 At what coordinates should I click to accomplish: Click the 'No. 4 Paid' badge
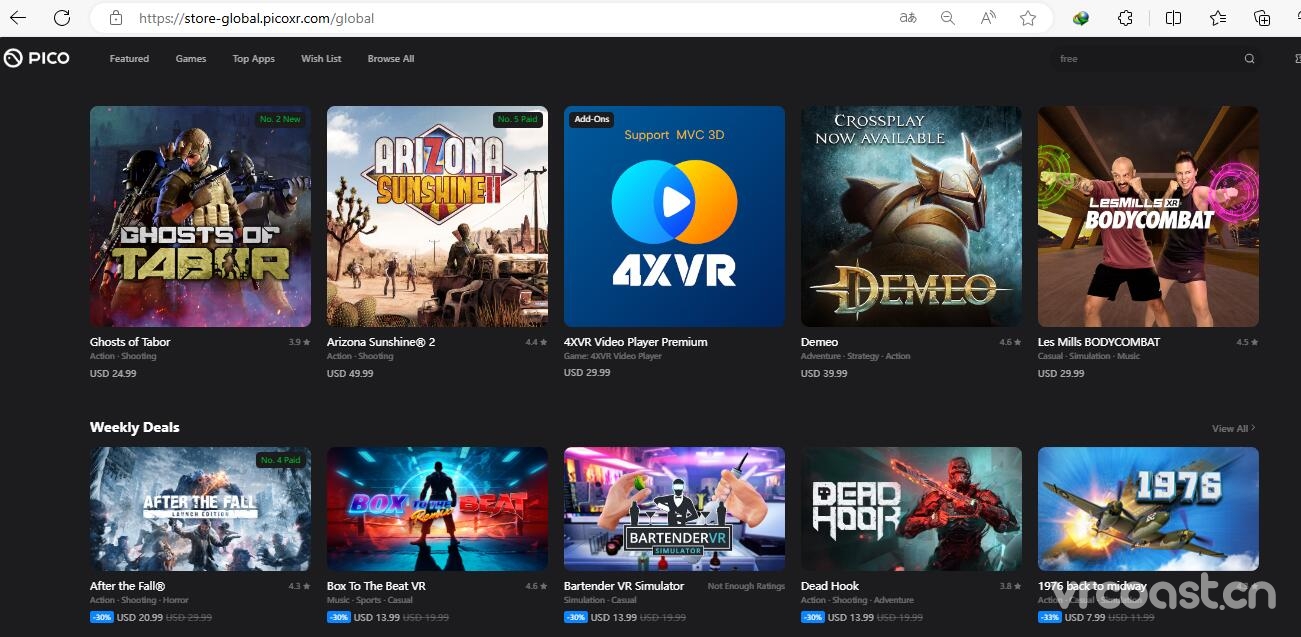pyautogui.click(x=280, y=460)
